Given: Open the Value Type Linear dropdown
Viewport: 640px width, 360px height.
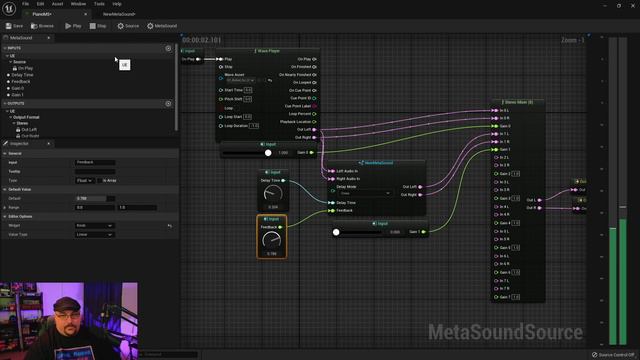Looking at the screenshot, I should coord(94,235).
